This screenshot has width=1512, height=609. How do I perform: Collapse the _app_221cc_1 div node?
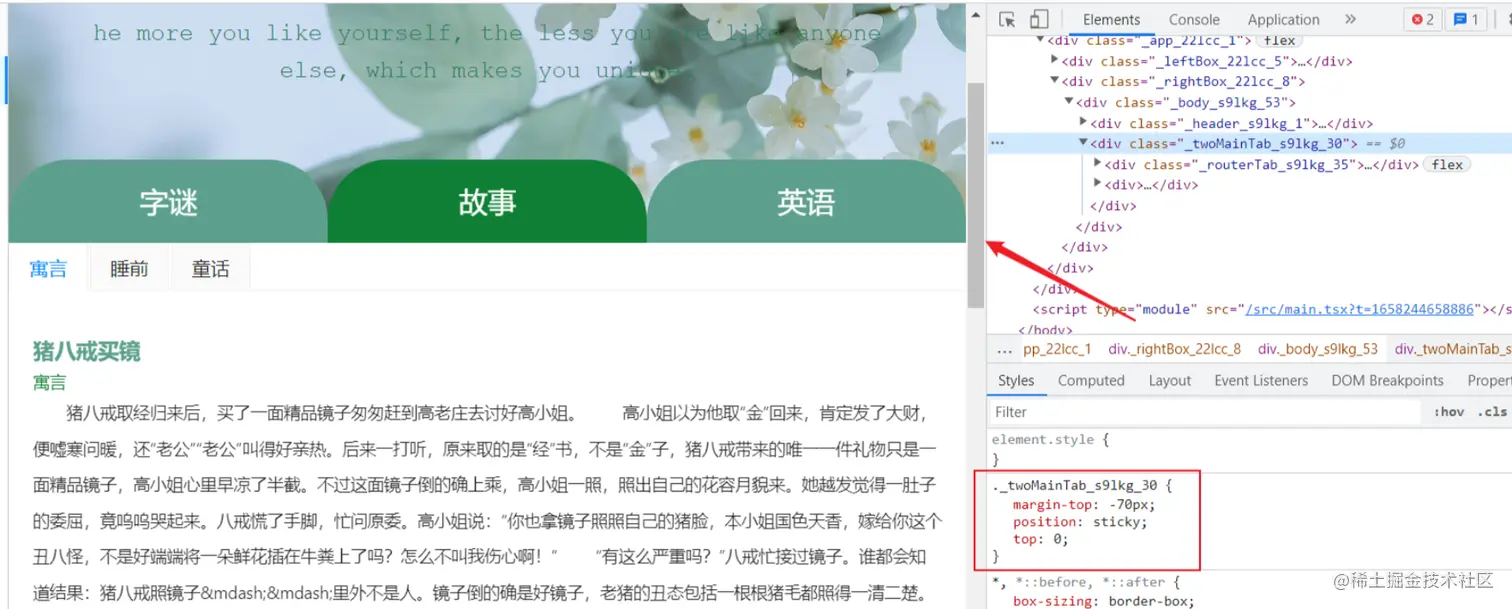coord(1040,41)
